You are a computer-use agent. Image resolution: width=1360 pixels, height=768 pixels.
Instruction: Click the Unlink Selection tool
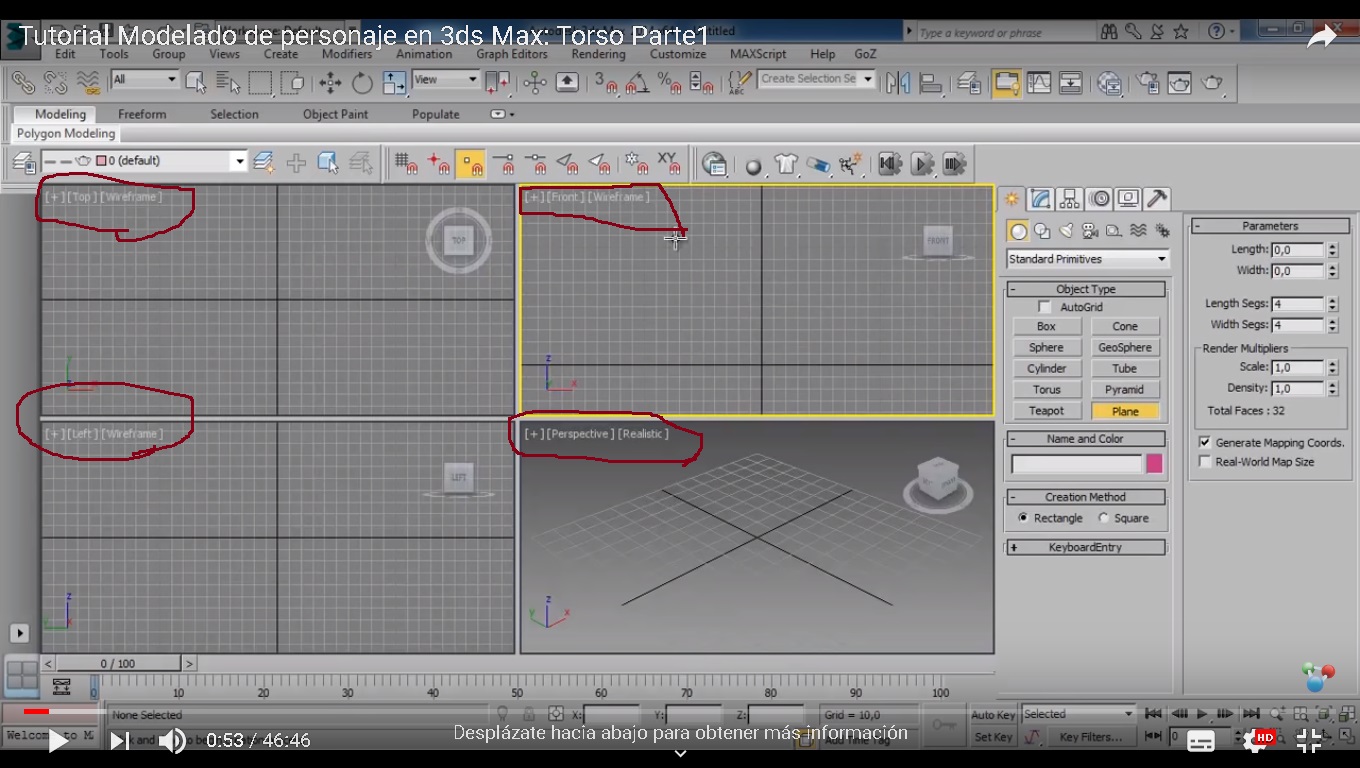pos(56,81)
